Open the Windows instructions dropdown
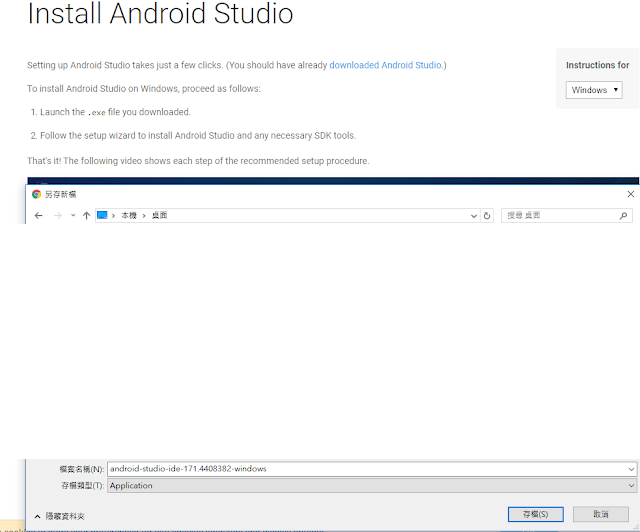This screenshot has width=640, height=532. (x=594, y=90)
